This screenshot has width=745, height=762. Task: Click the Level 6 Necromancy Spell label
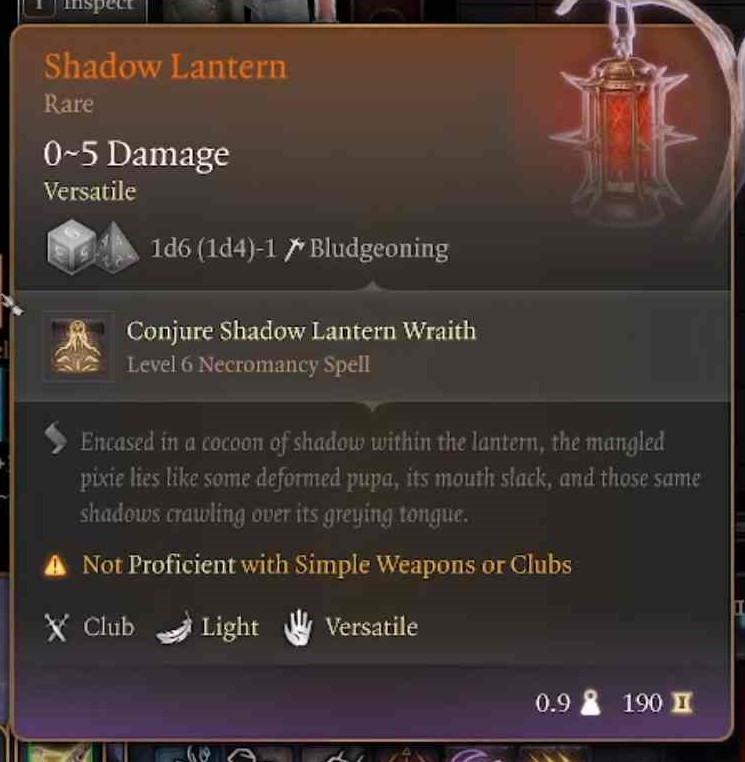248,364
